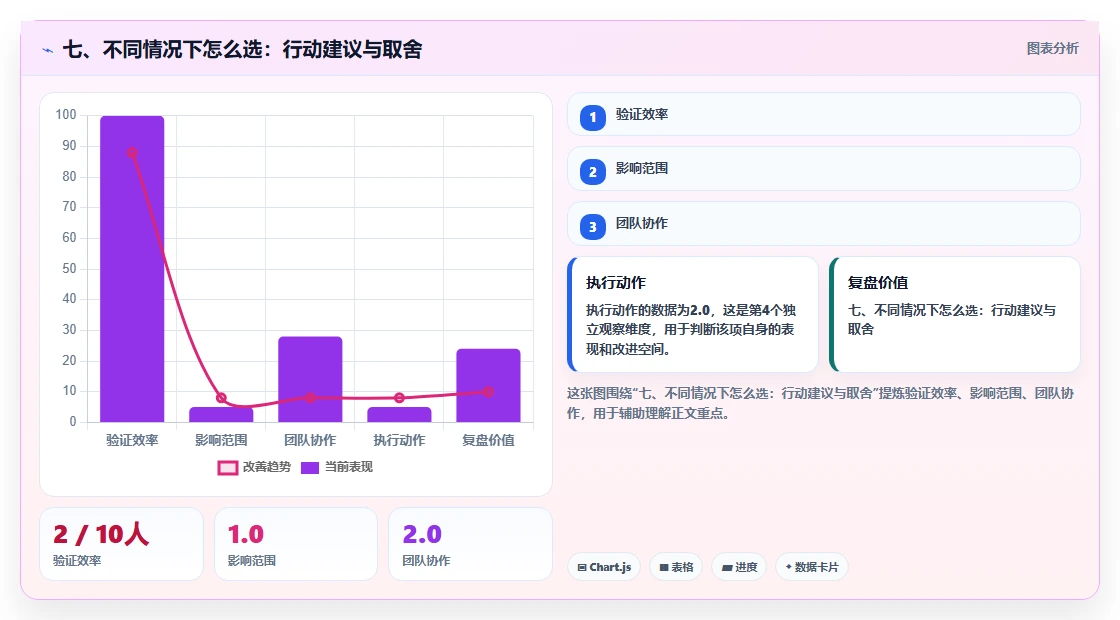The height and width of the screenshot is (620, 1120).
Task: Click the y-axis value 100
Action: point(66,115)
